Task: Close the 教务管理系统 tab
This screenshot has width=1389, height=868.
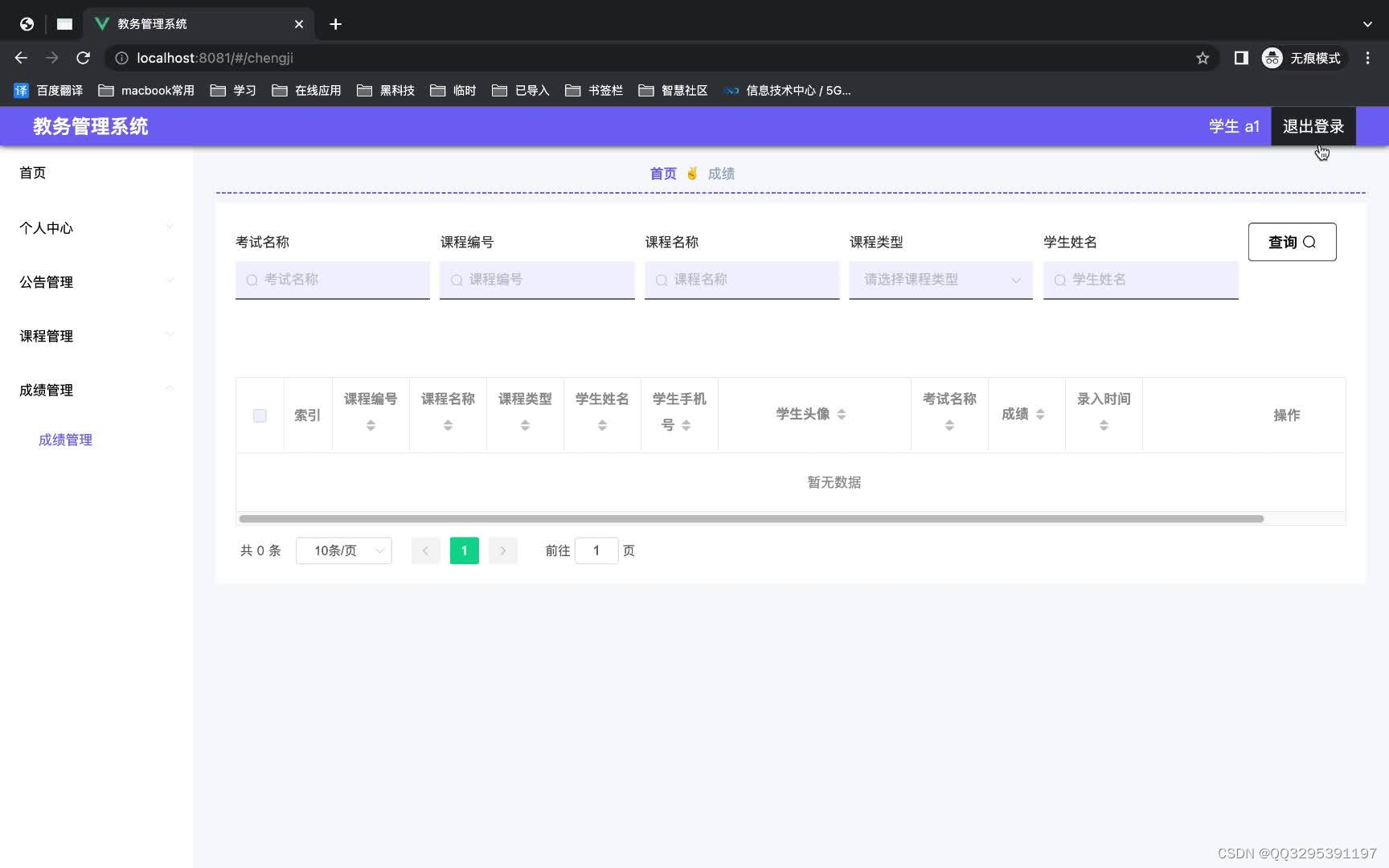Action: click(299, 24)
